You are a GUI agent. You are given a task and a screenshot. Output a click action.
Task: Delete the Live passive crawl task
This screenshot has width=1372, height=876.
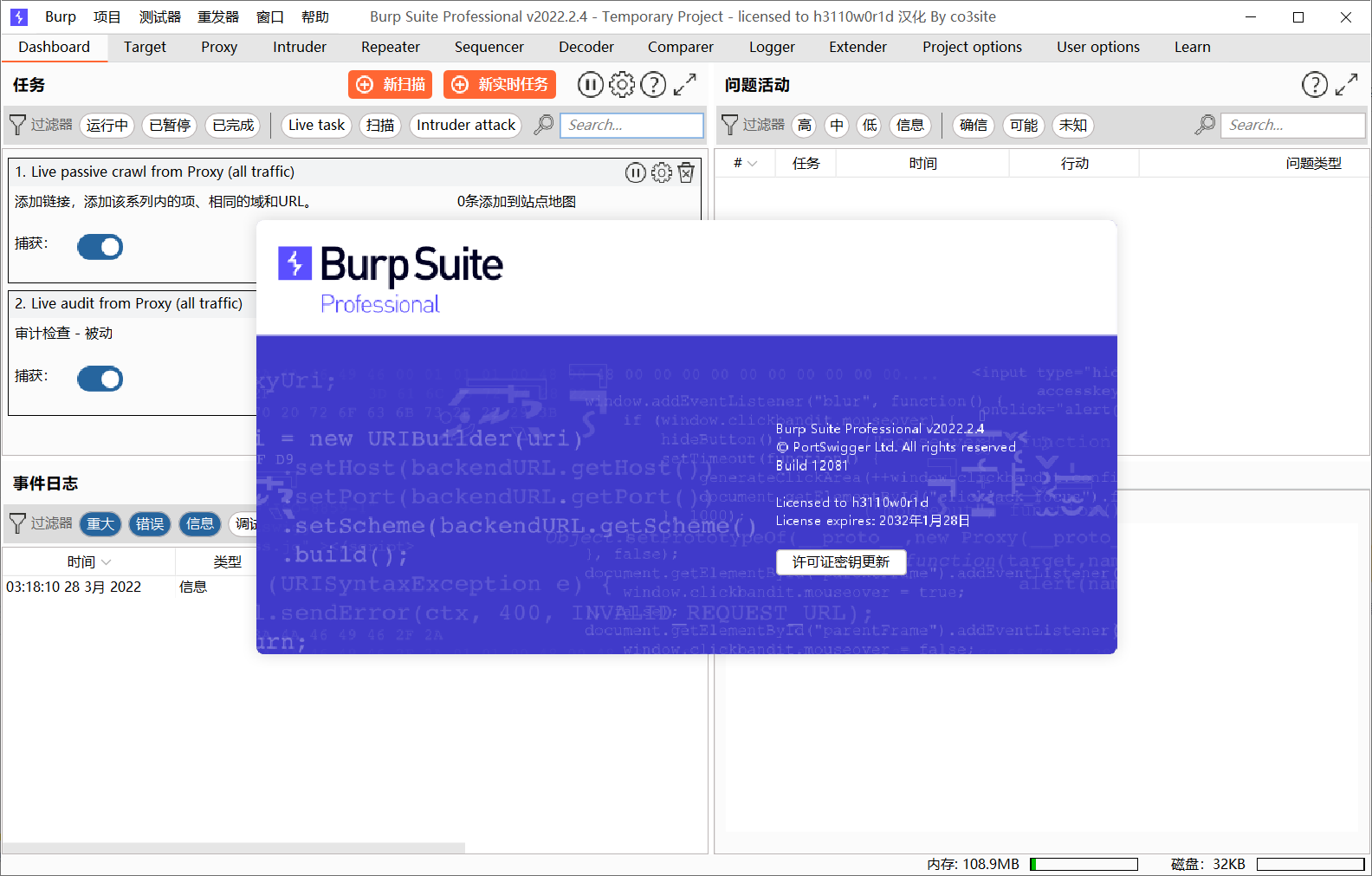(x=686, y=172)
